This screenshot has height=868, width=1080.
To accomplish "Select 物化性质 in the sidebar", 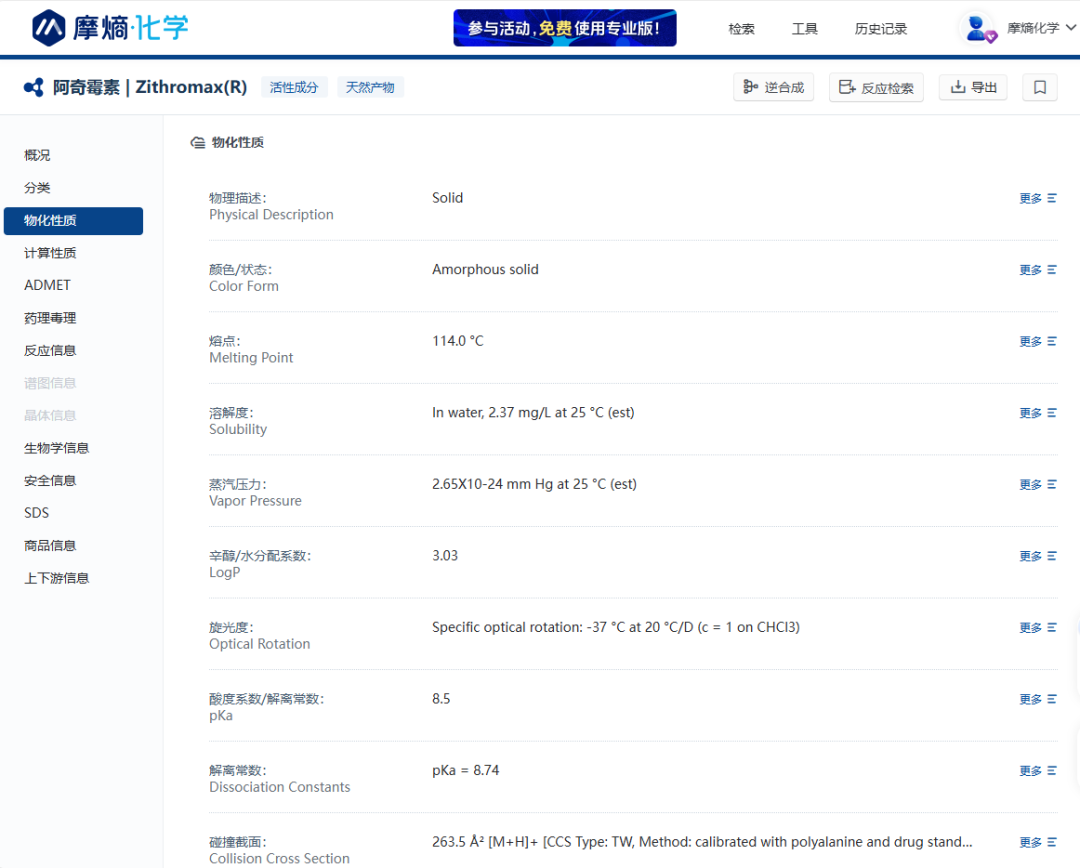I will pos(74,220).
